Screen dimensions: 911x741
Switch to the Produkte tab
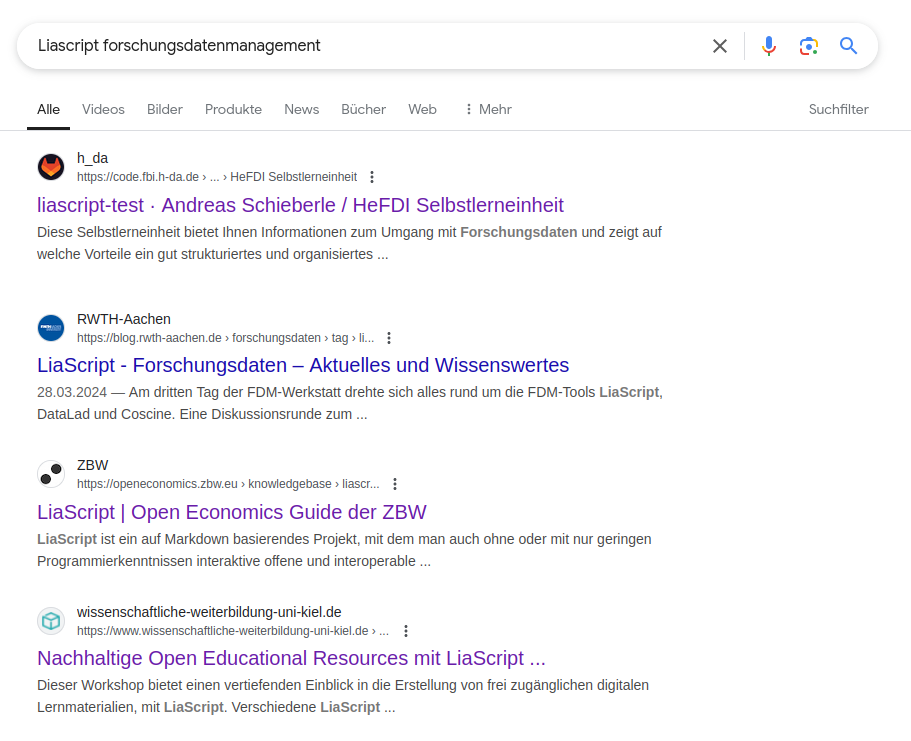234,109
